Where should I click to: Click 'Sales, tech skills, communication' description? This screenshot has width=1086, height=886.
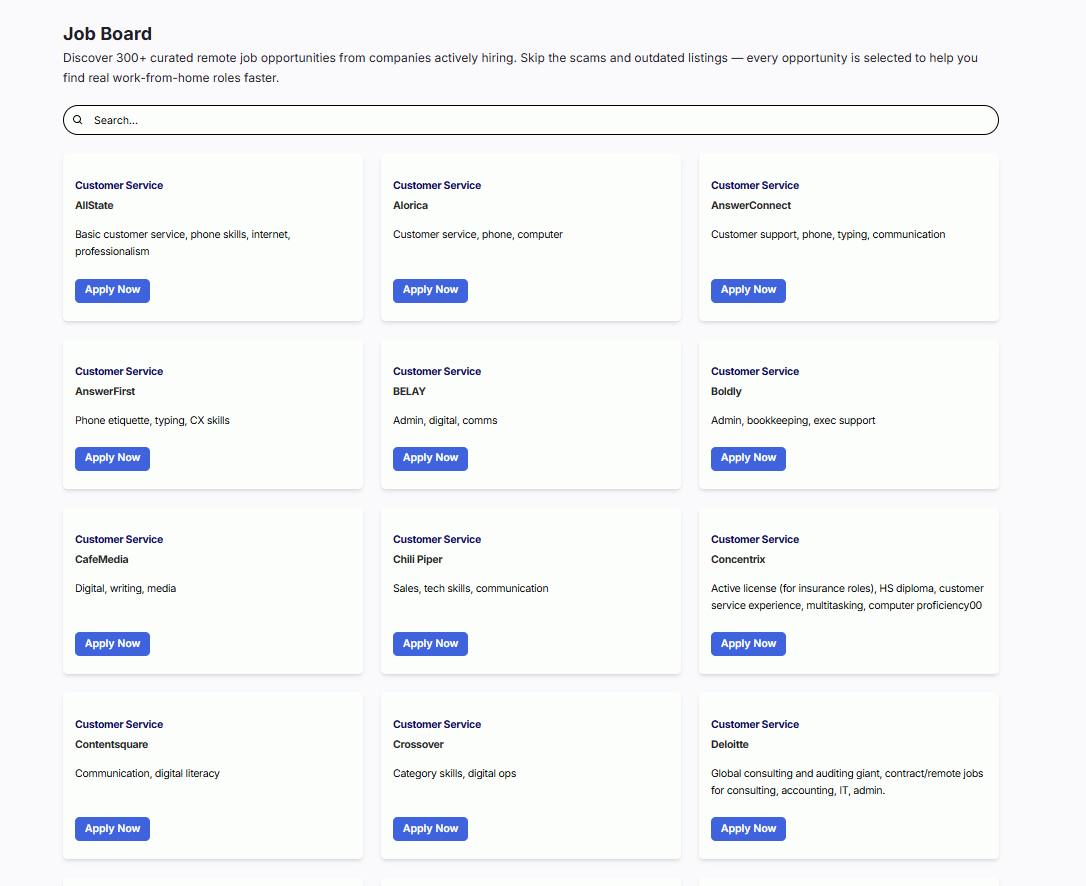(x=471, y=589)
